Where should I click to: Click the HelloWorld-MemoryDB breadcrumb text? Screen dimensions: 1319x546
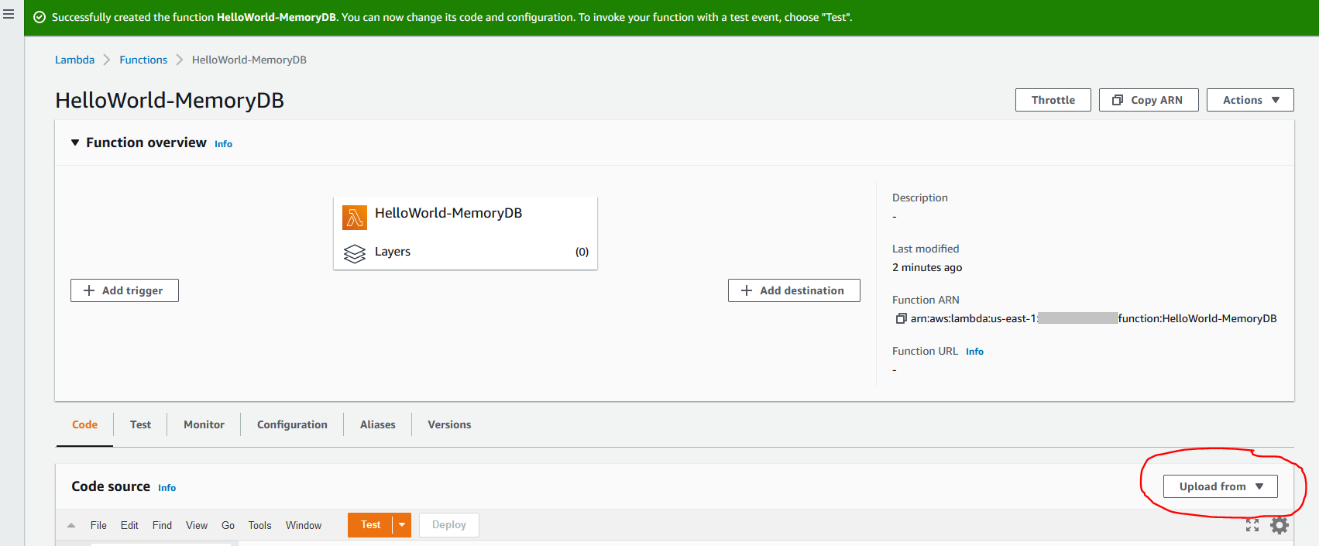pos(249,60)
